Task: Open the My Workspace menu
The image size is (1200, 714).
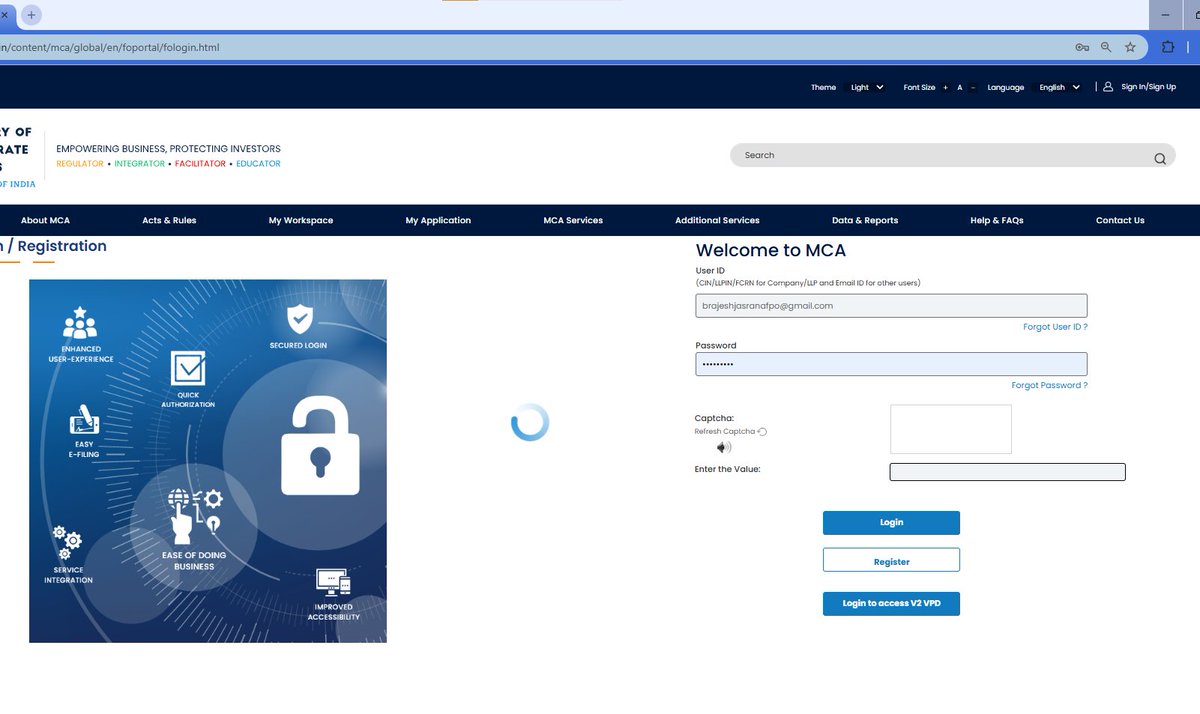Action: coord(301,220)
